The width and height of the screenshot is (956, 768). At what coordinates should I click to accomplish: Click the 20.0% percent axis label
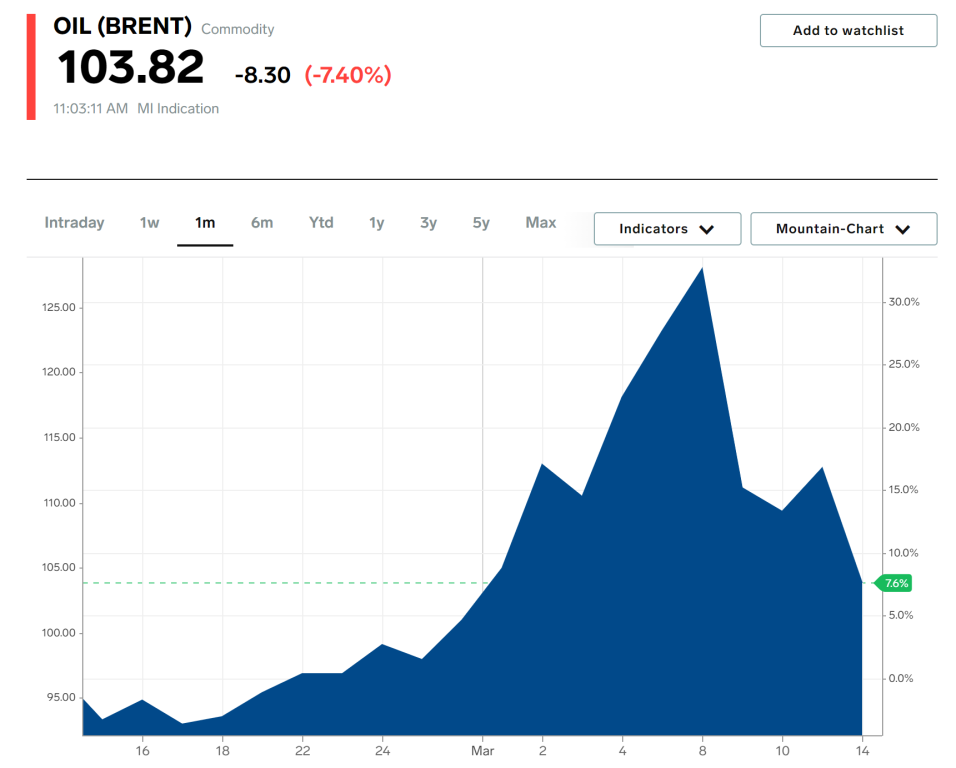[904, 427]
